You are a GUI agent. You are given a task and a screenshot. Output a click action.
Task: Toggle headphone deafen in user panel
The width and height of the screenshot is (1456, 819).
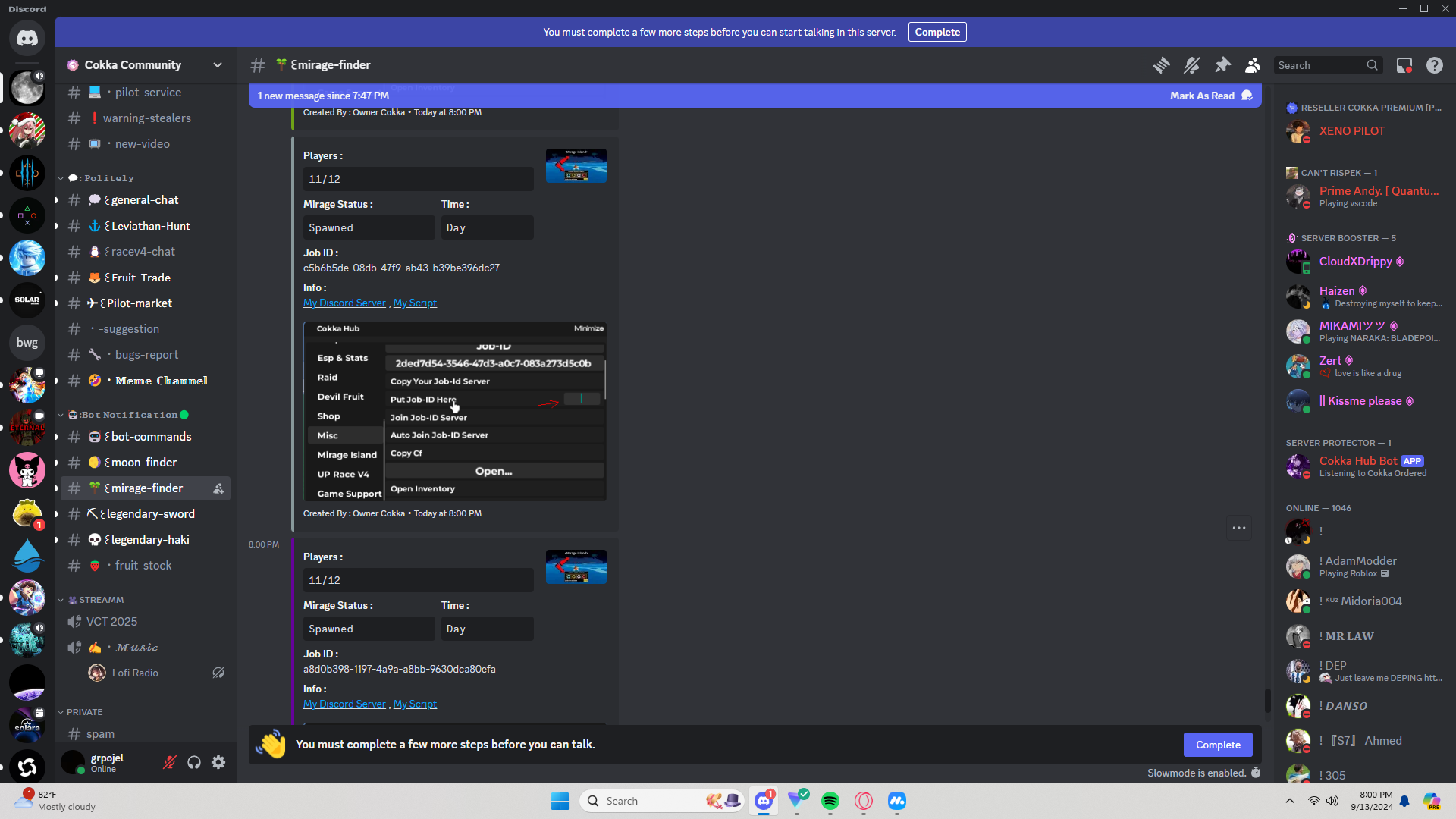point(194,762)
